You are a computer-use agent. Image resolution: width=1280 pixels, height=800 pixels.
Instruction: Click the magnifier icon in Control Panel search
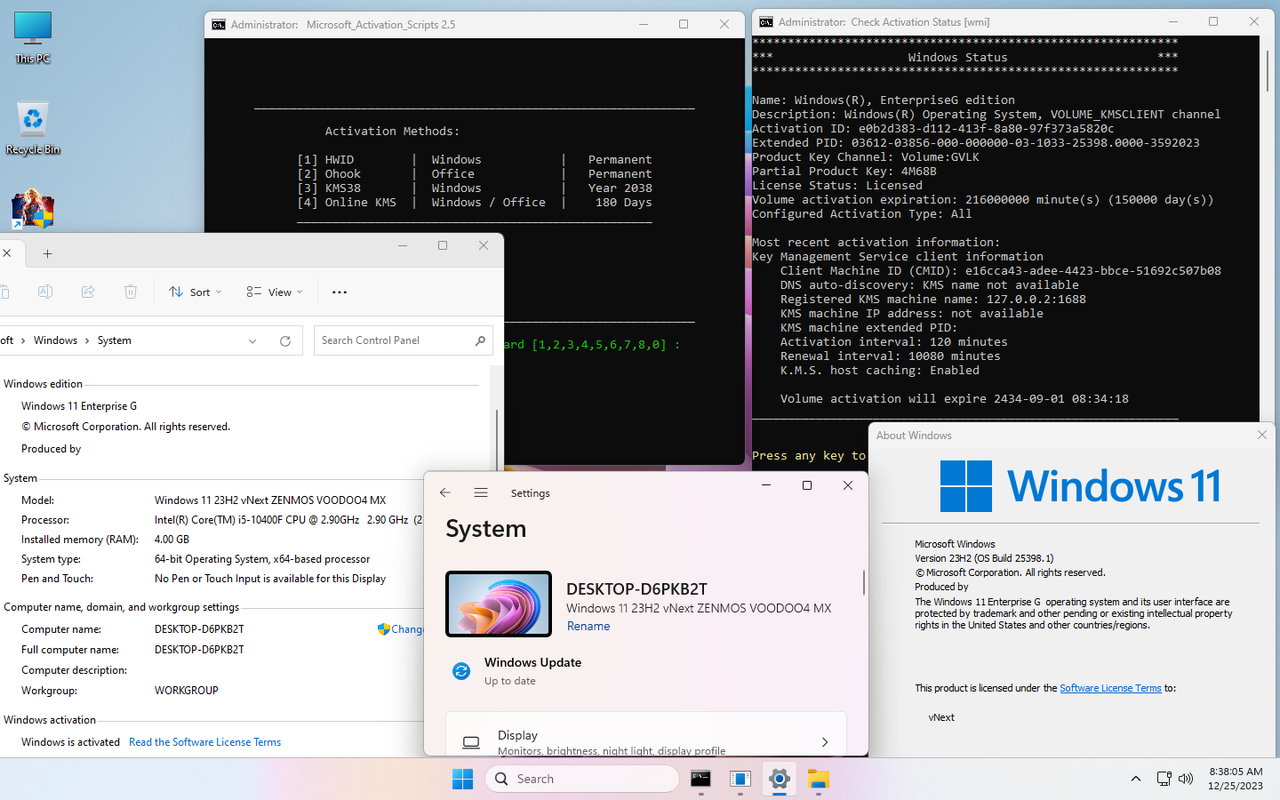click(x=480, y=340)
